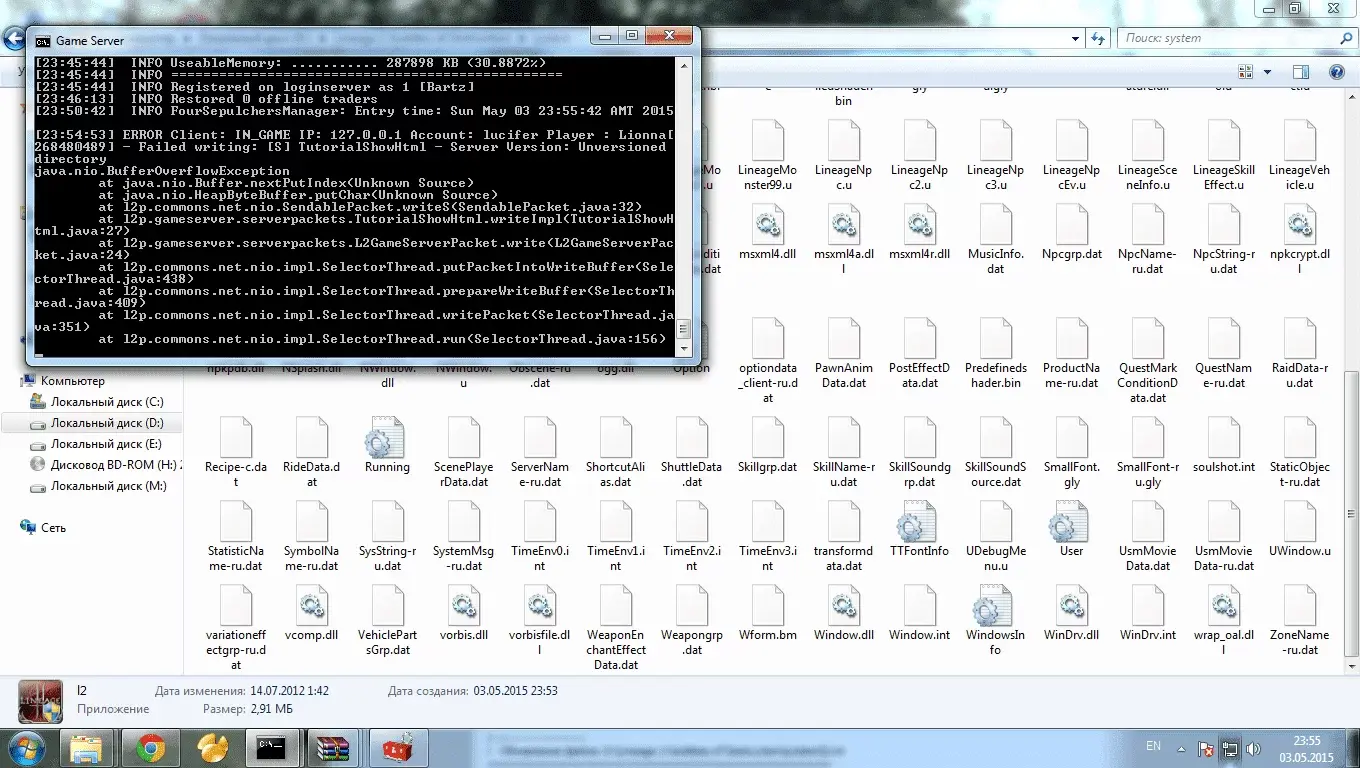Viewport: 1360px width, 768px height.
Task: Click the change view icon
Action: (1246, 72)
